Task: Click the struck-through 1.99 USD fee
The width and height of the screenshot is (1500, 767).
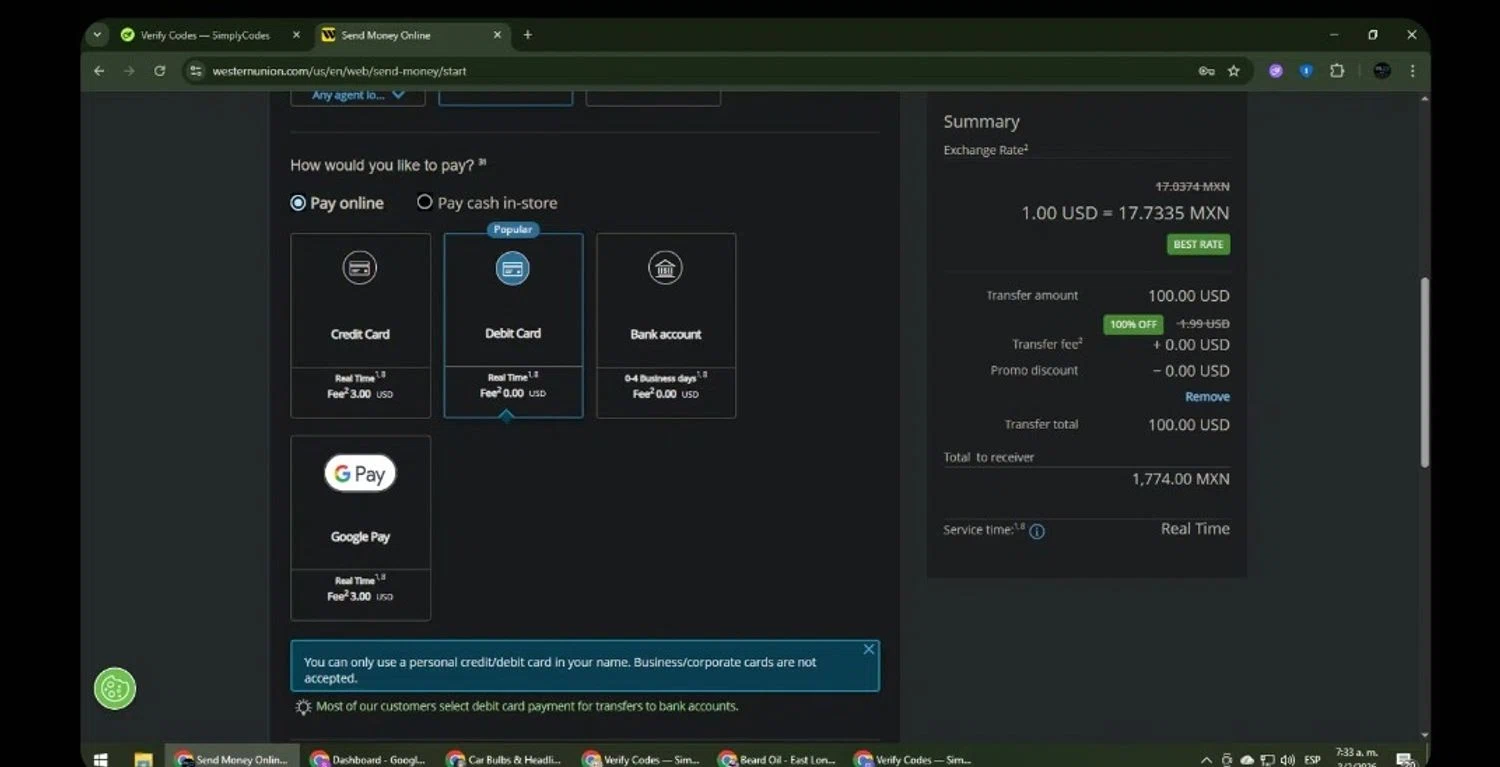Action: click(x=1203, y=324)
